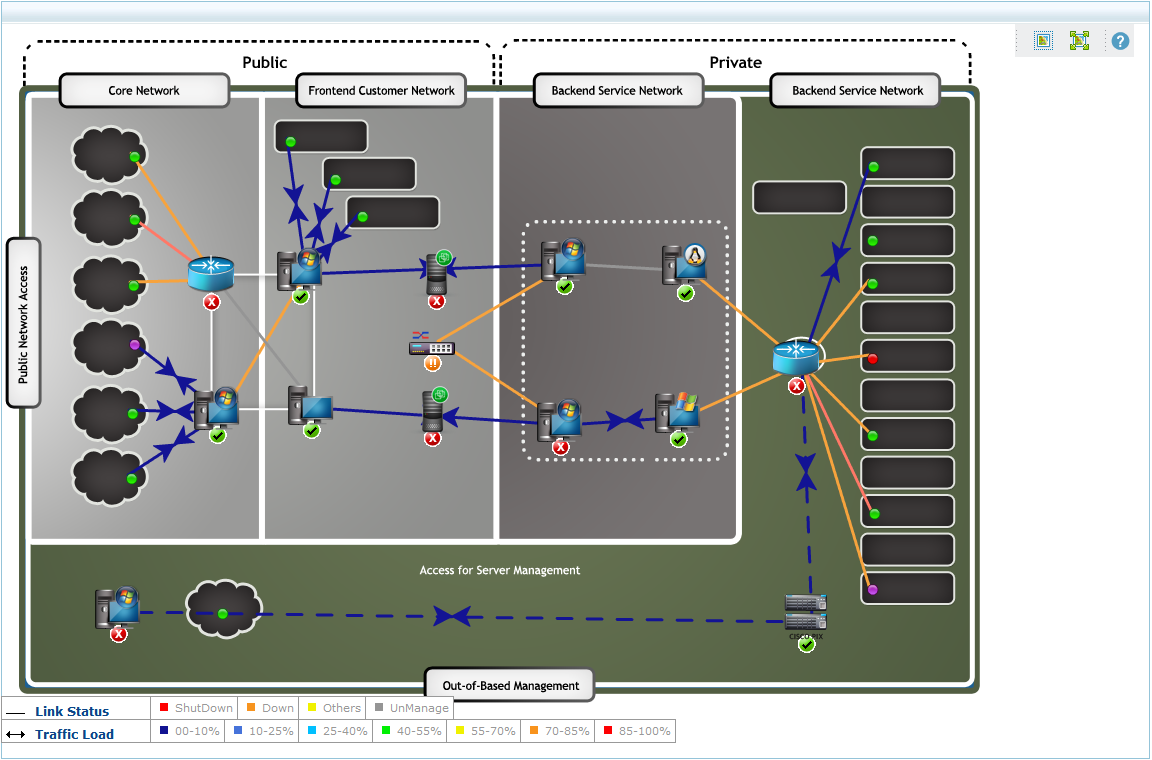The width and height of the screenshot is (1152, 760).
Task: Click the expand map with green arrows icon
Action: pyautogui.click(x=1079, y=41)
